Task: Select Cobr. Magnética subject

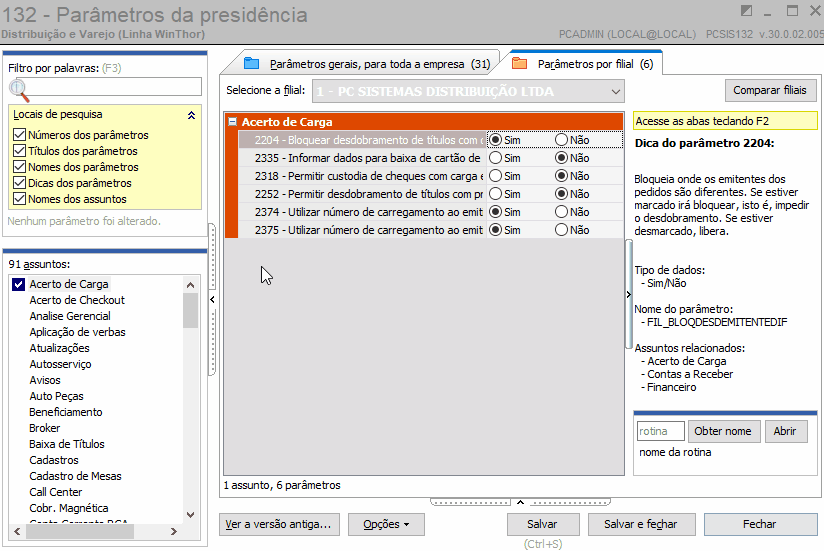Action: (69, 508)
